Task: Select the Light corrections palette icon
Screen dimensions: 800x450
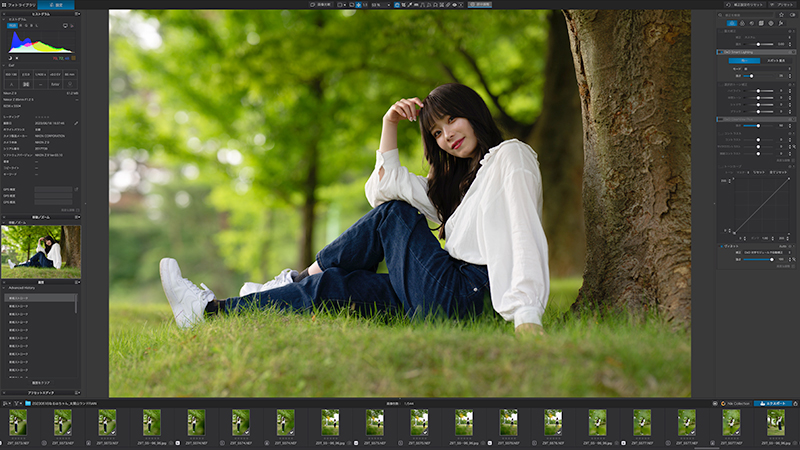Action: (x=732, y=23)
